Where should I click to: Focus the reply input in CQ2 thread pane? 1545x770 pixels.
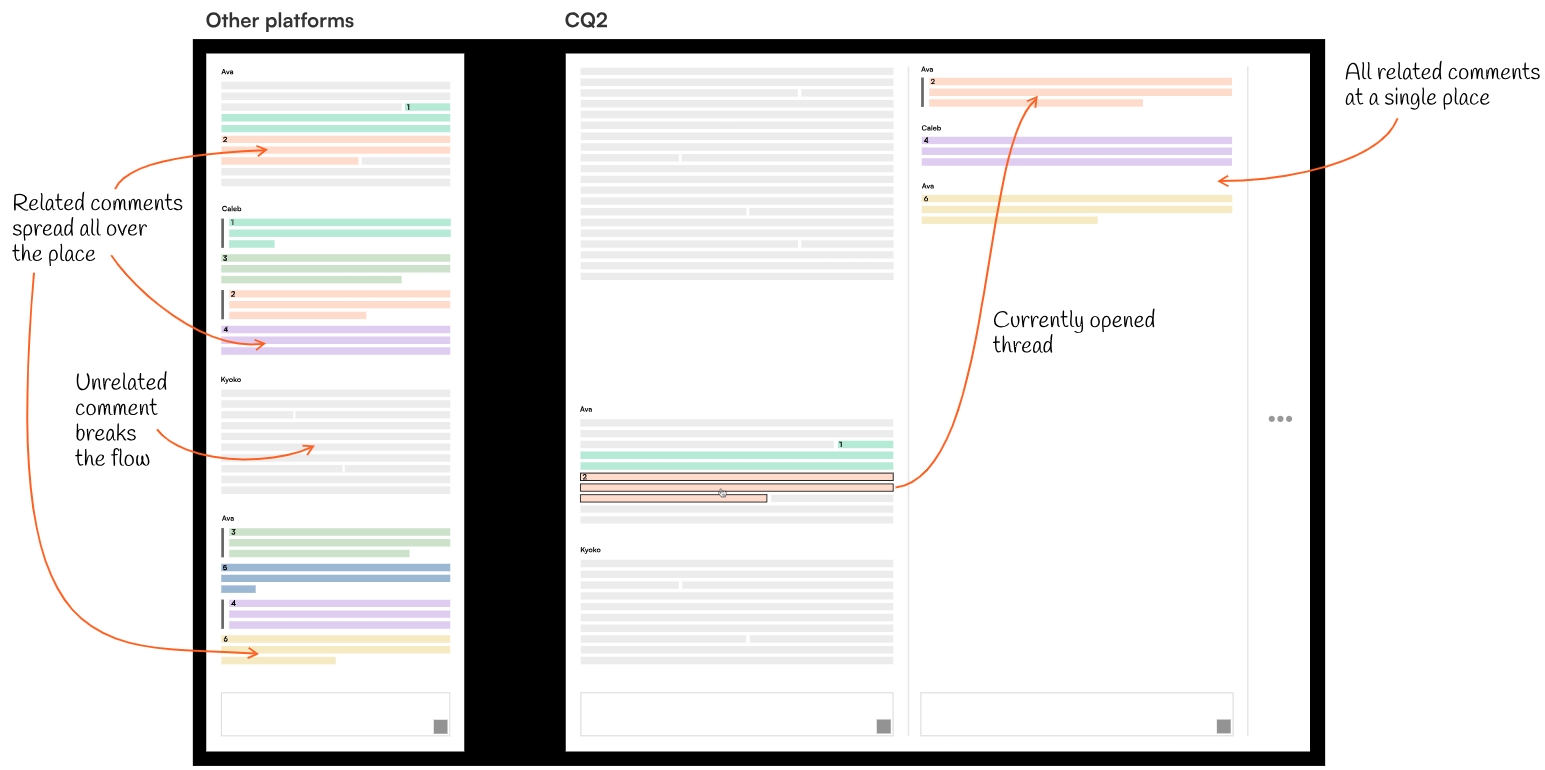[1065, 714]
